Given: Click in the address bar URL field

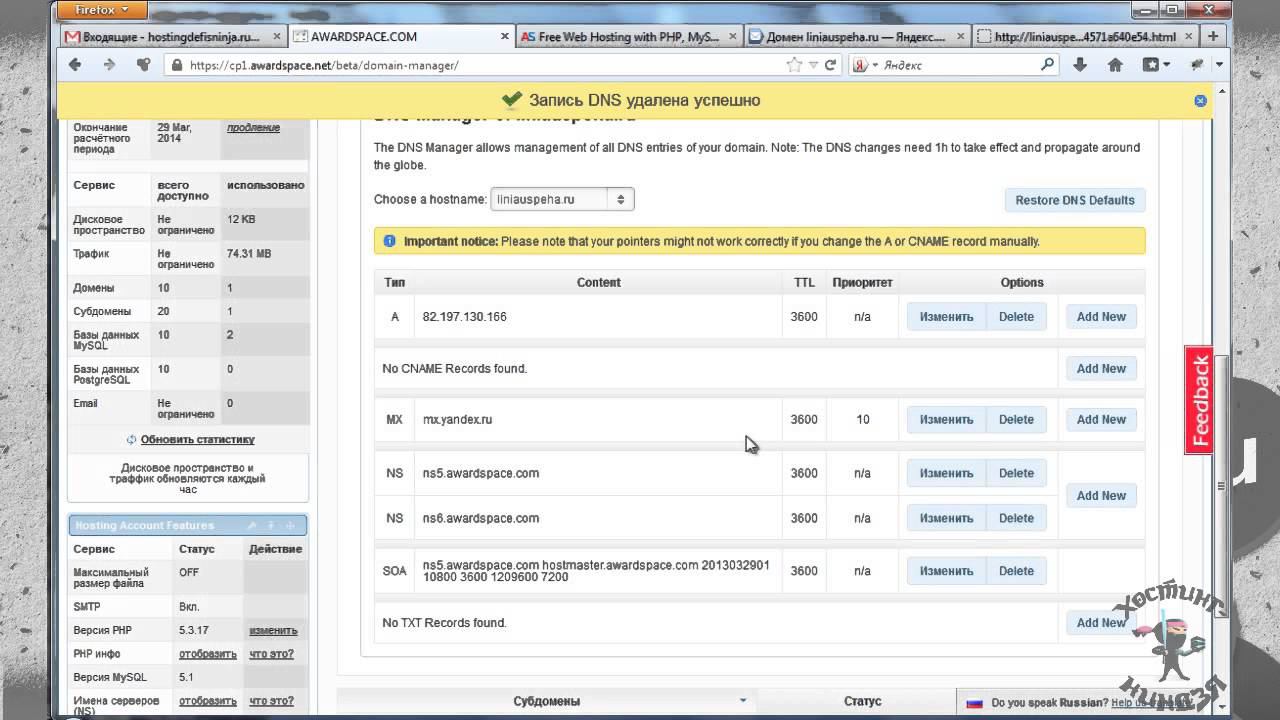Looking at the screenshot, I should pyautogui.click(x=485, y=65).
